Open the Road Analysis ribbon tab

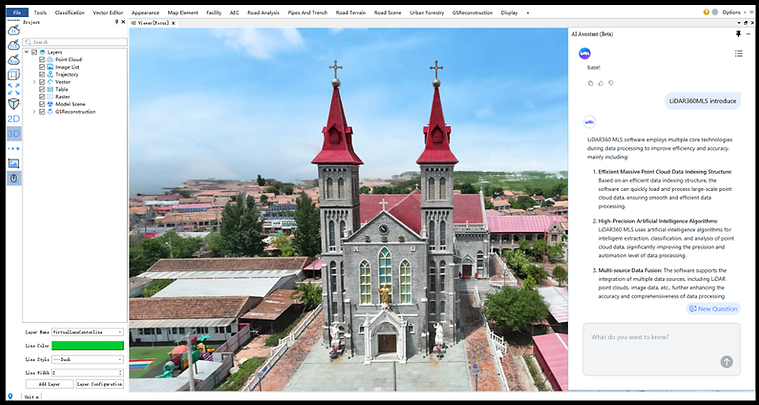(x=263, y=13)
